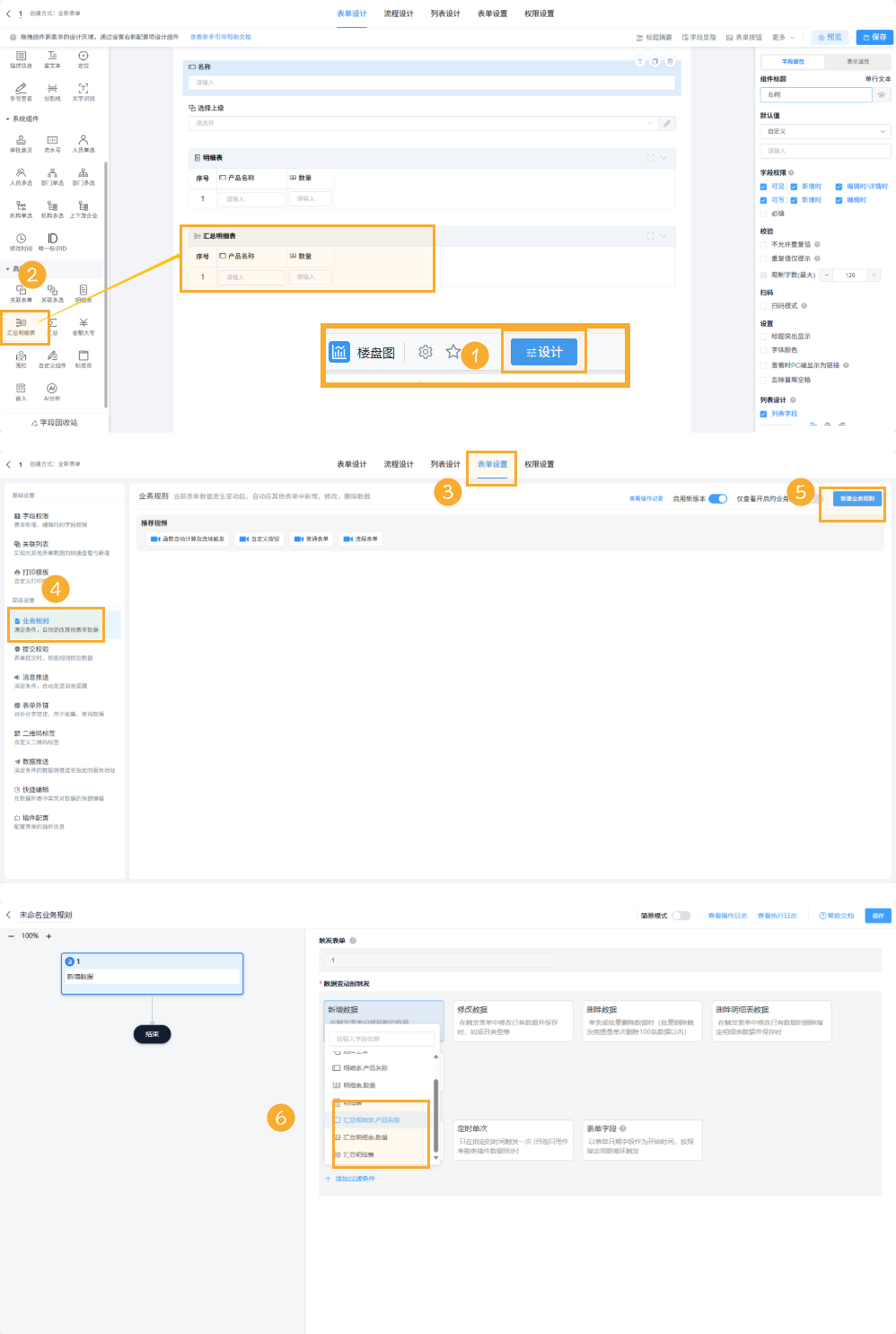
Task: Click the eye icon beside 组件标题 input
Action: coord(882,94)
